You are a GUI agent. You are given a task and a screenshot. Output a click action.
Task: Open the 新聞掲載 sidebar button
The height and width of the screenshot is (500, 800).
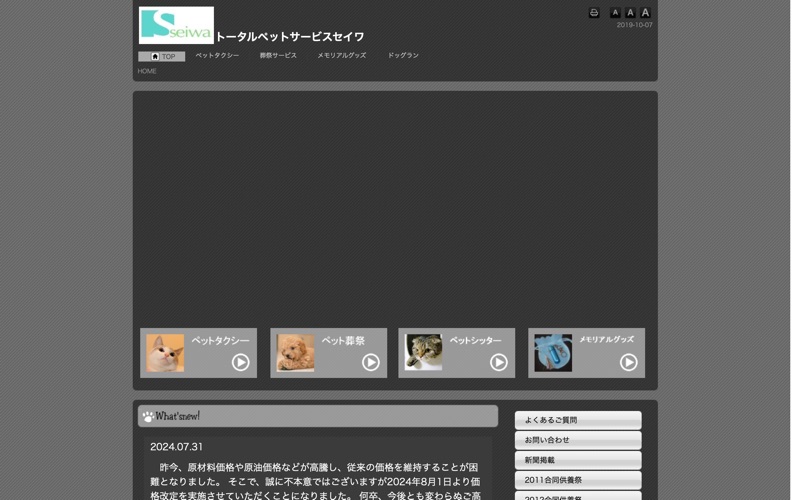click(578, 460)
